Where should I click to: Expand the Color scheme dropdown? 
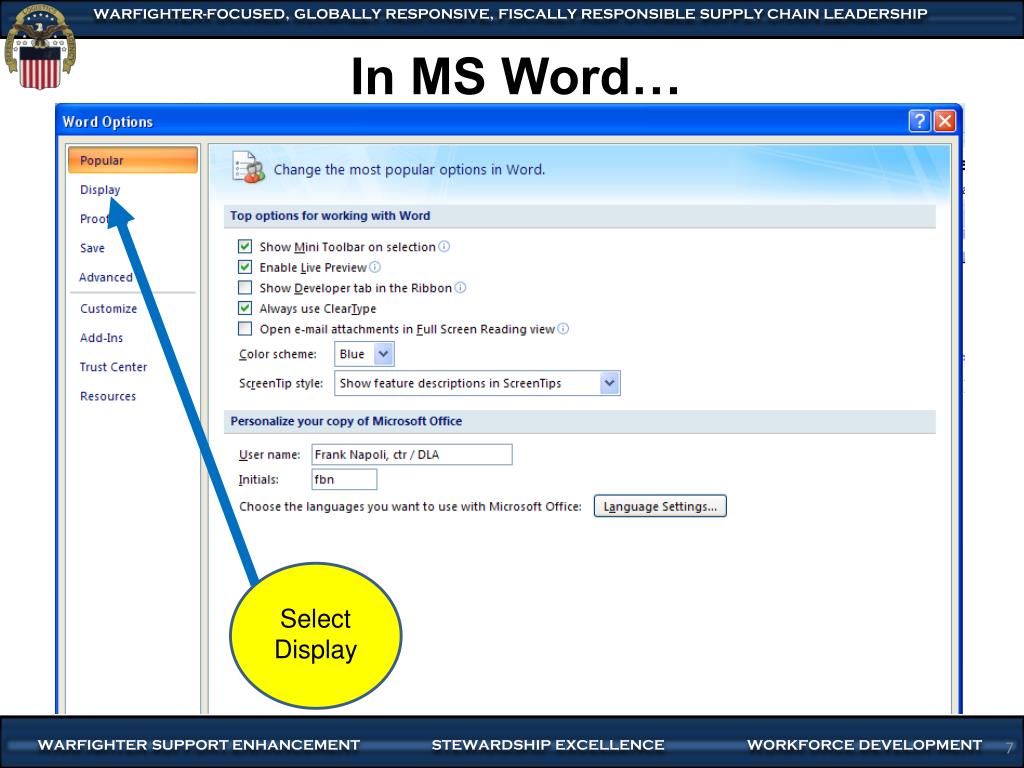383,354
